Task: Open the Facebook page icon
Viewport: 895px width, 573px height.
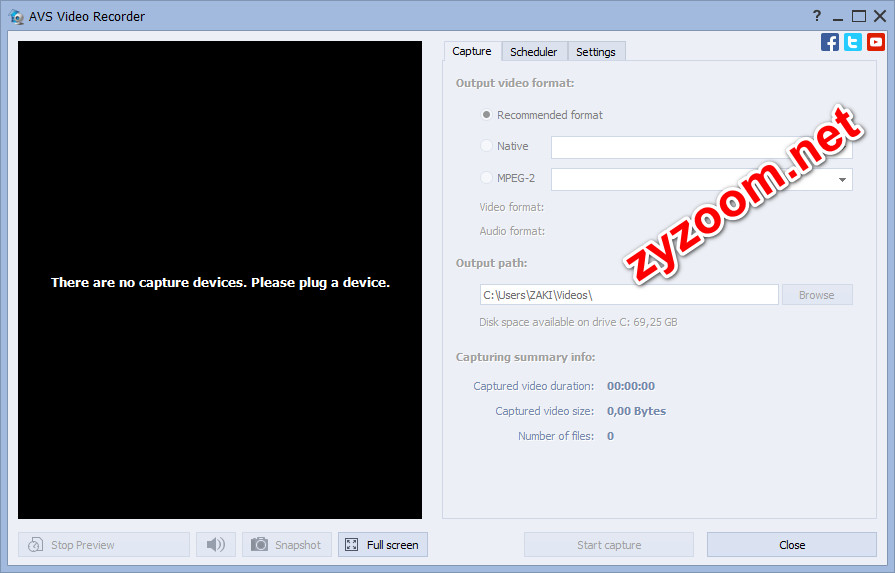Action: [x=830, y=42]
